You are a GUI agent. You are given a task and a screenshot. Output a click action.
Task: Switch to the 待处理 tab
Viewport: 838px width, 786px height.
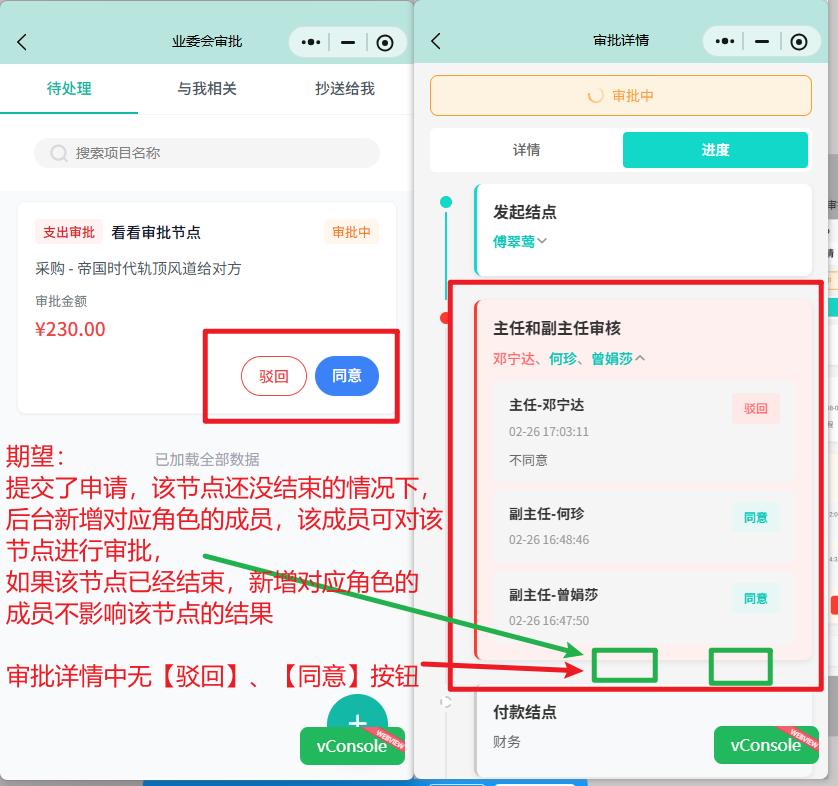tap(69, 89)
